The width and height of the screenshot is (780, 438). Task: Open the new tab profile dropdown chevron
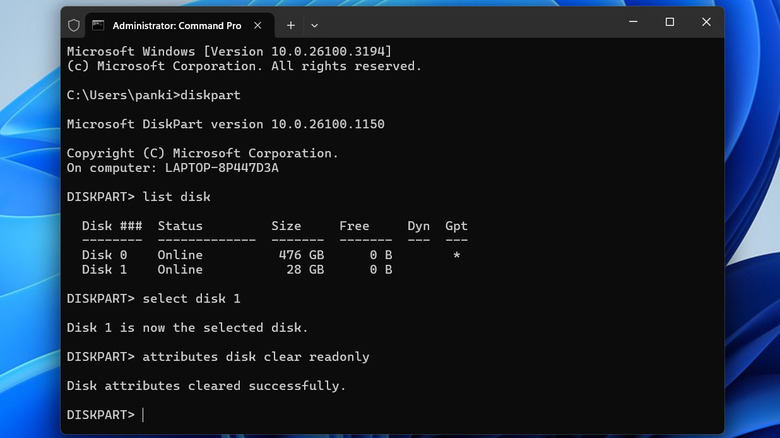tap(314, 25)
